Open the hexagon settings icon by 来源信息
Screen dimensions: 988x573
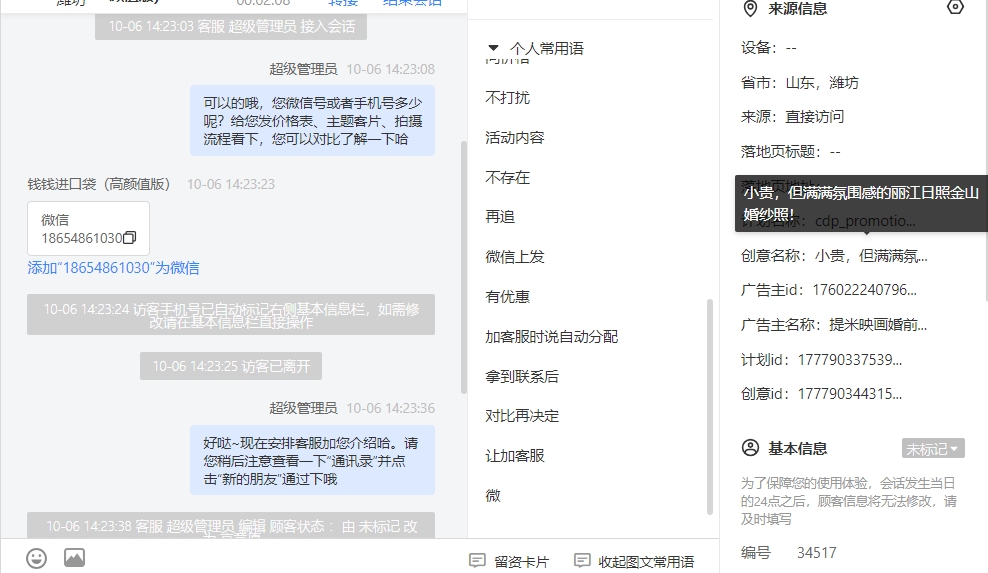[955, 7]
